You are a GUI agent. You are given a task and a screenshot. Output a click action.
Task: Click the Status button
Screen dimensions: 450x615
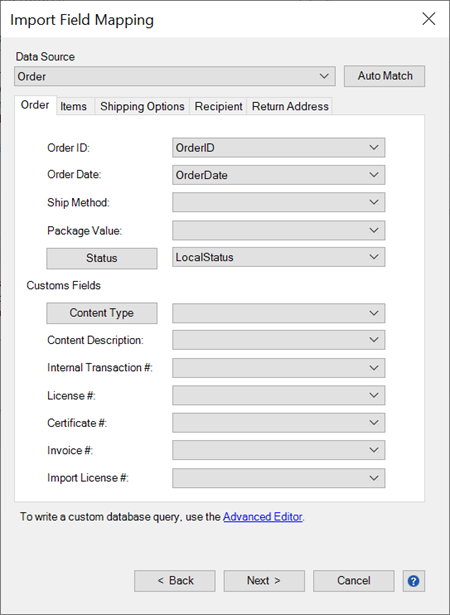(x=102, y=258)
